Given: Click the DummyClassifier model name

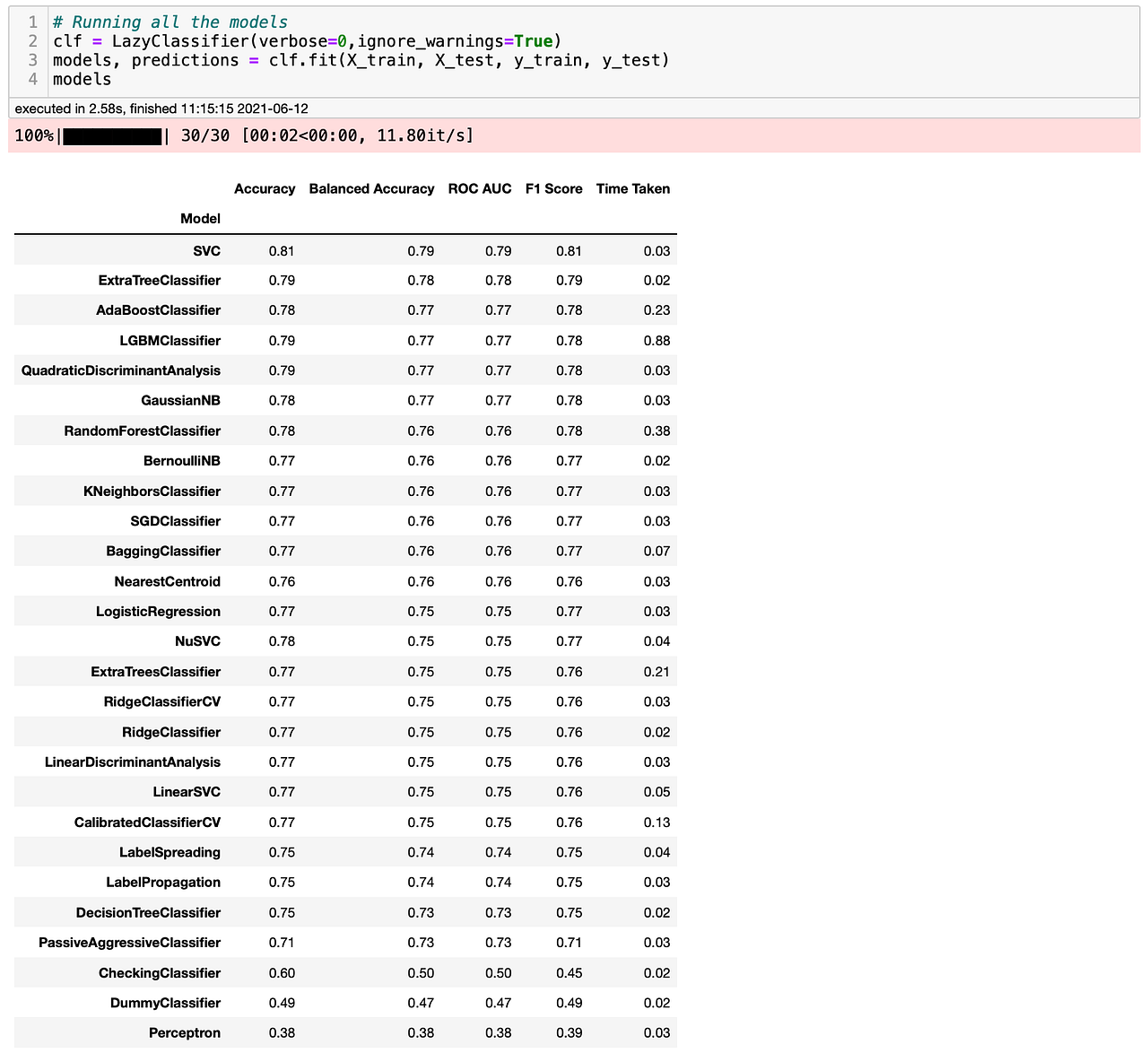Looking at the screenshot, I should coord(164,1003).
